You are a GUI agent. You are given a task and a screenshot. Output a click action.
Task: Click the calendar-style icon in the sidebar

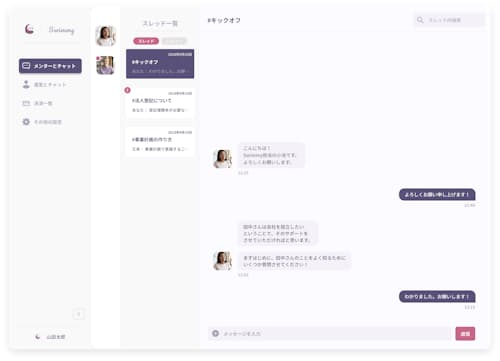pos(26,103)
